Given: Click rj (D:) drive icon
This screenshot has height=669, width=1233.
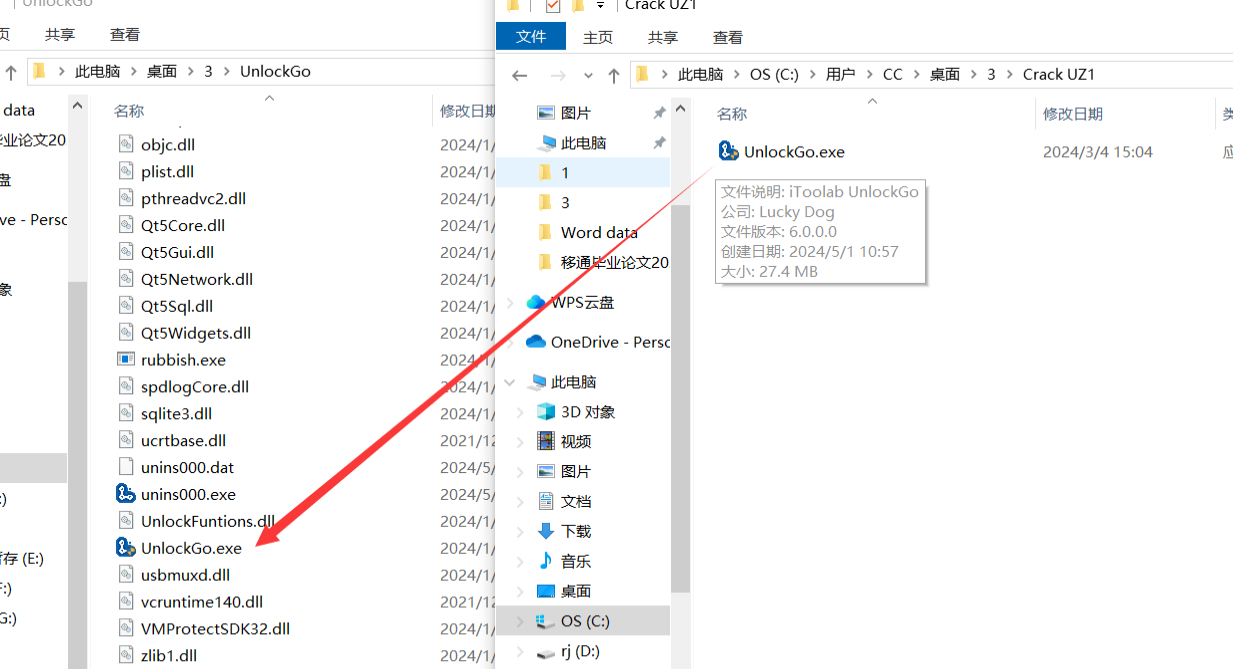Looking at the screenshot, I should click(x=546, y=652).
